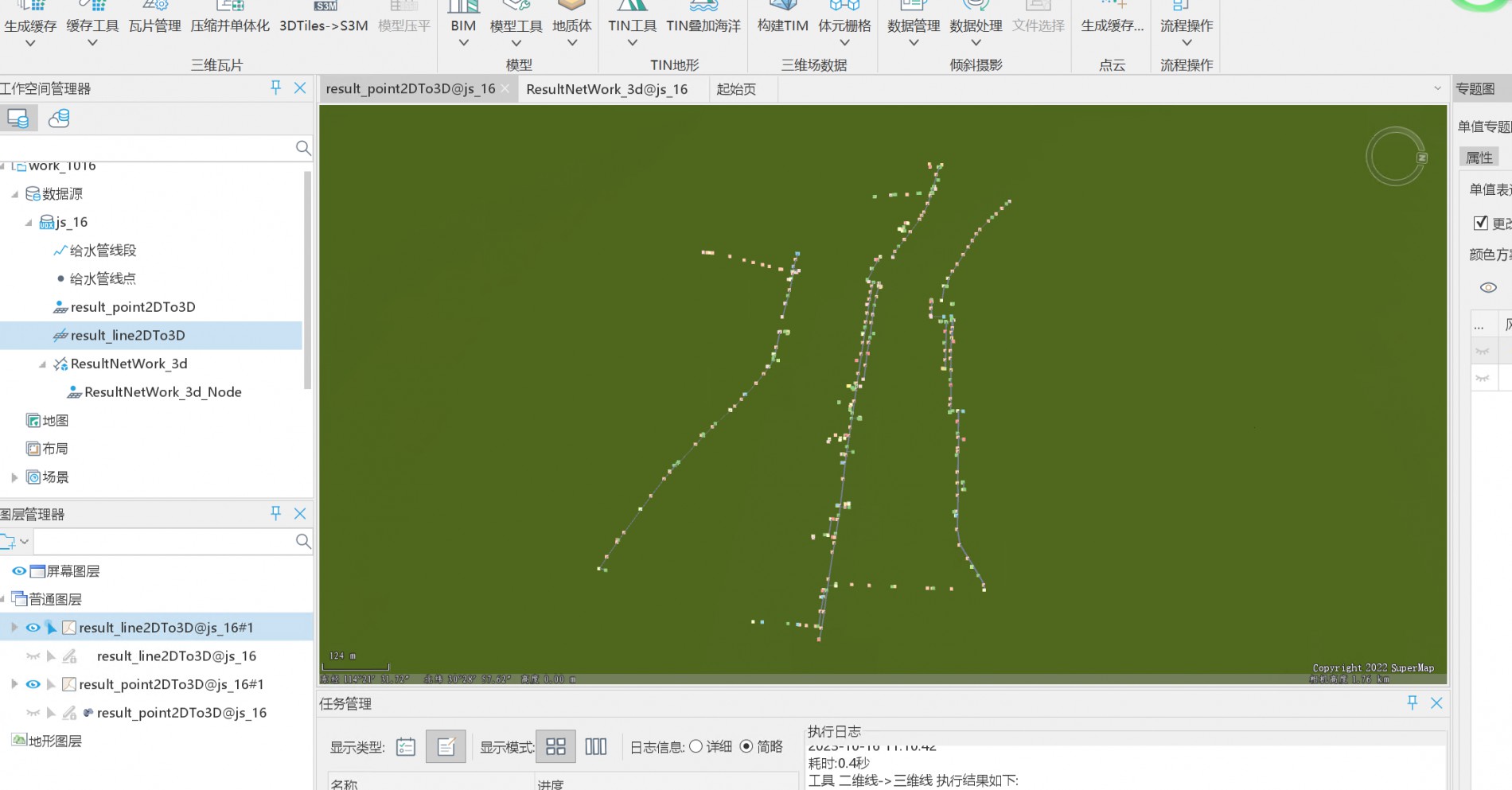
Task: Search icon in layer manager search box
Action: pos(302,541)
